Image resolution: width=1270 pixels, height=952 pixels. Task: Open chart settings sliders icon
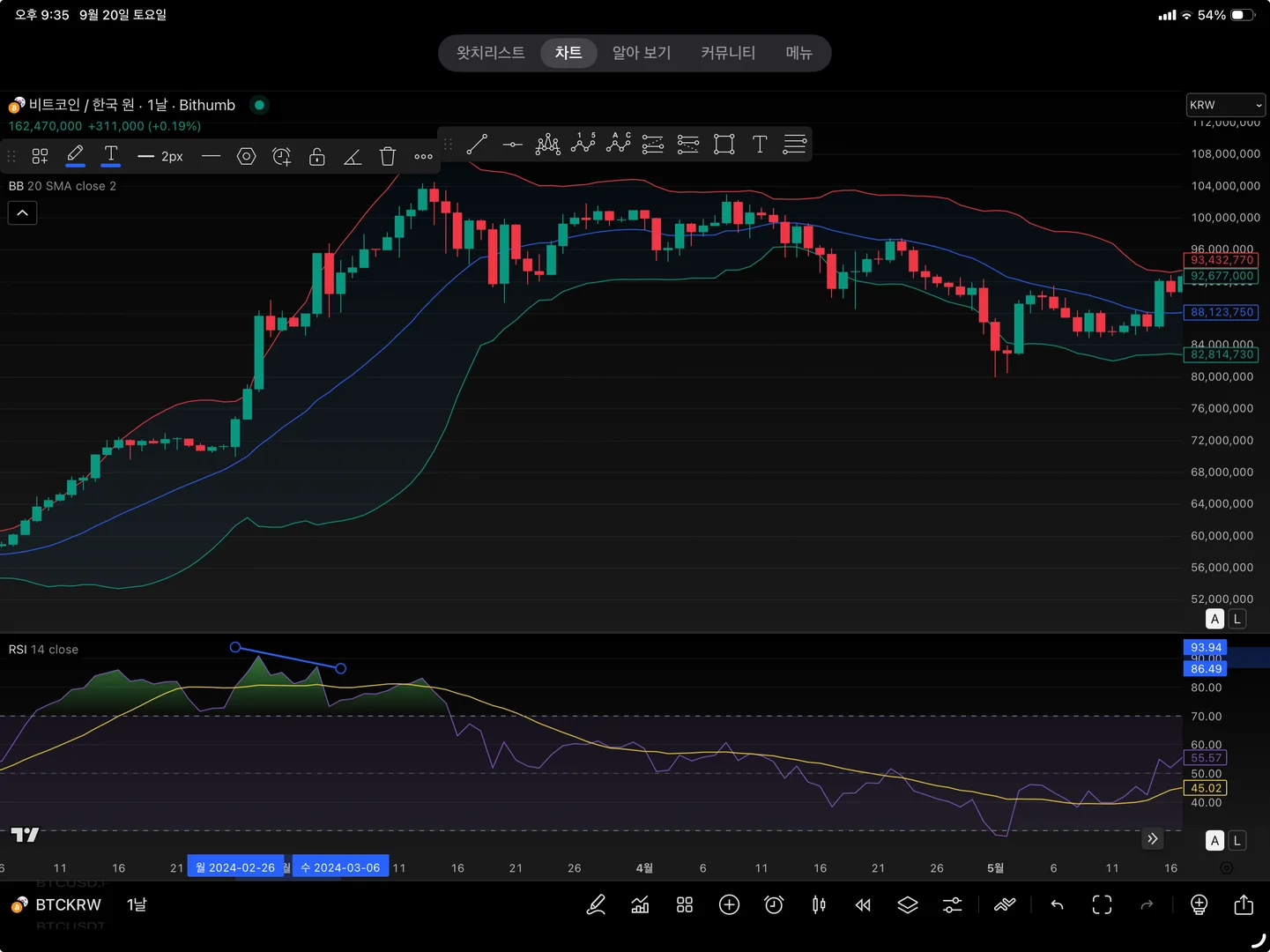(953, 904)
